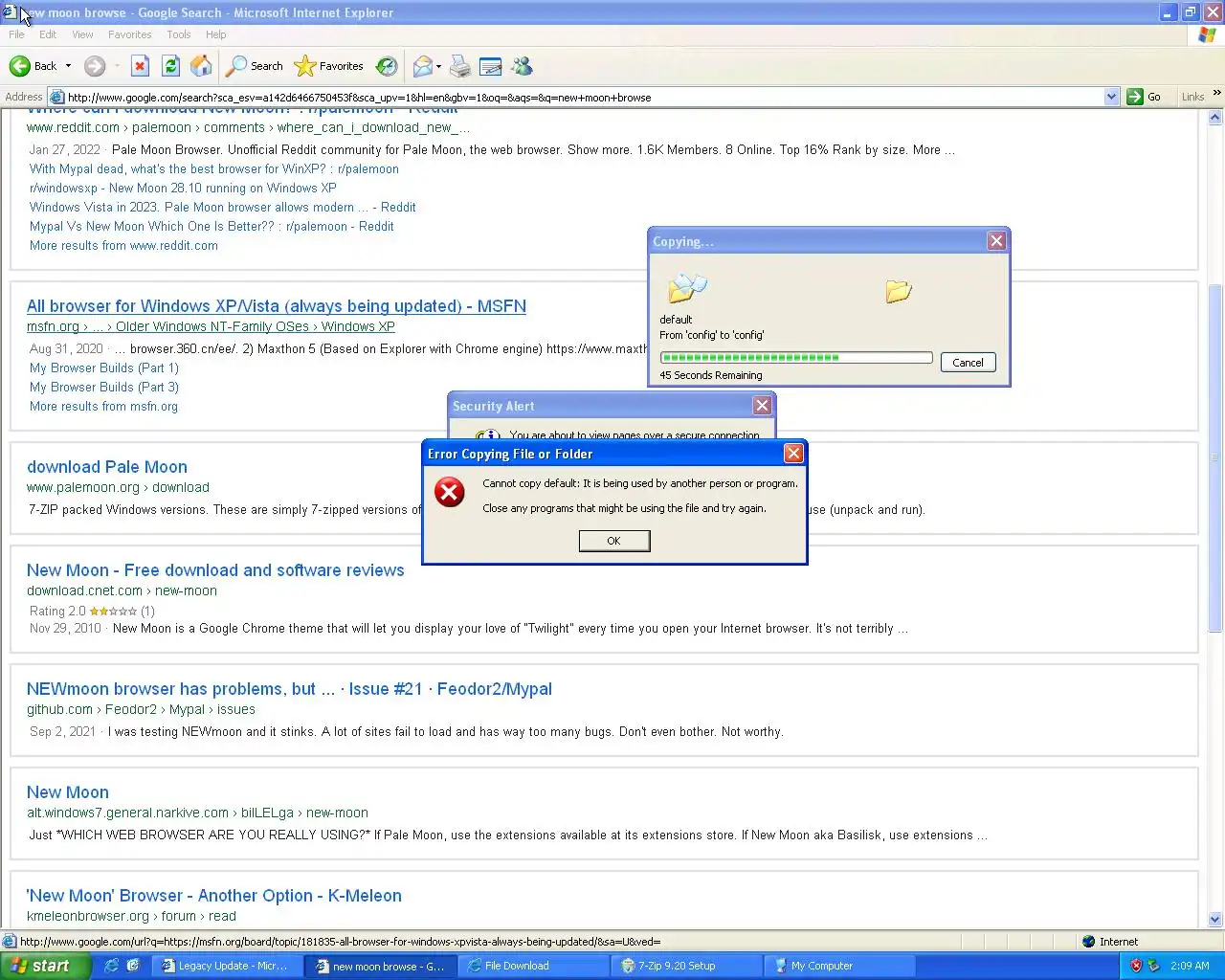The height and width of the screenshot is (980, 1225).
Task: Open NEWmoon browser Issue #21 link
Action: 289,689
